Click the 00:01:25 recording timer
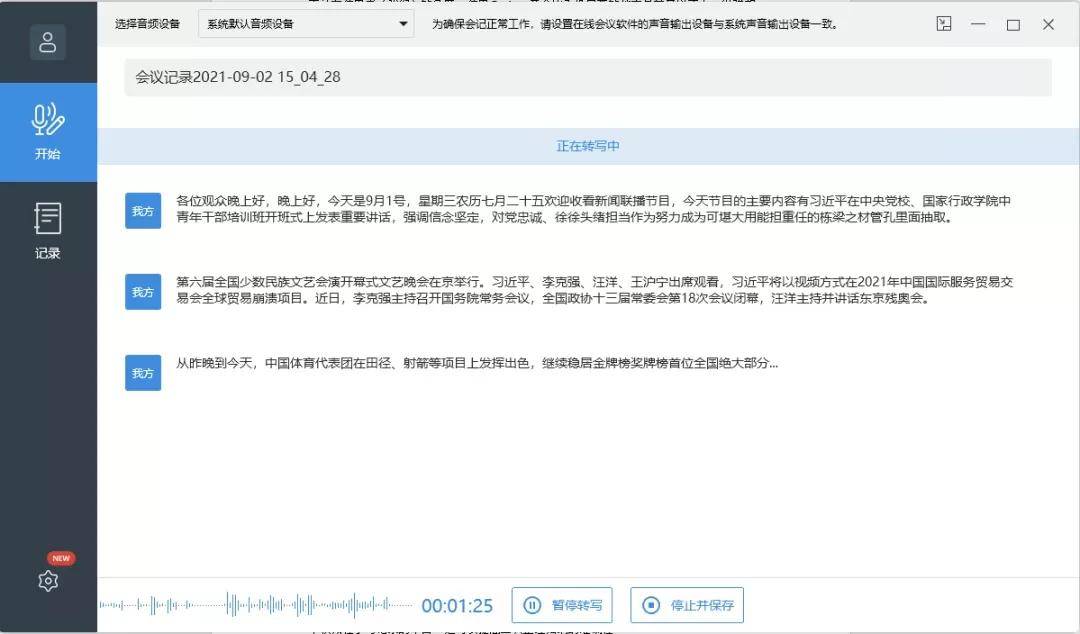This screenshot has width=1080, height=634. (x=458, y=605)
